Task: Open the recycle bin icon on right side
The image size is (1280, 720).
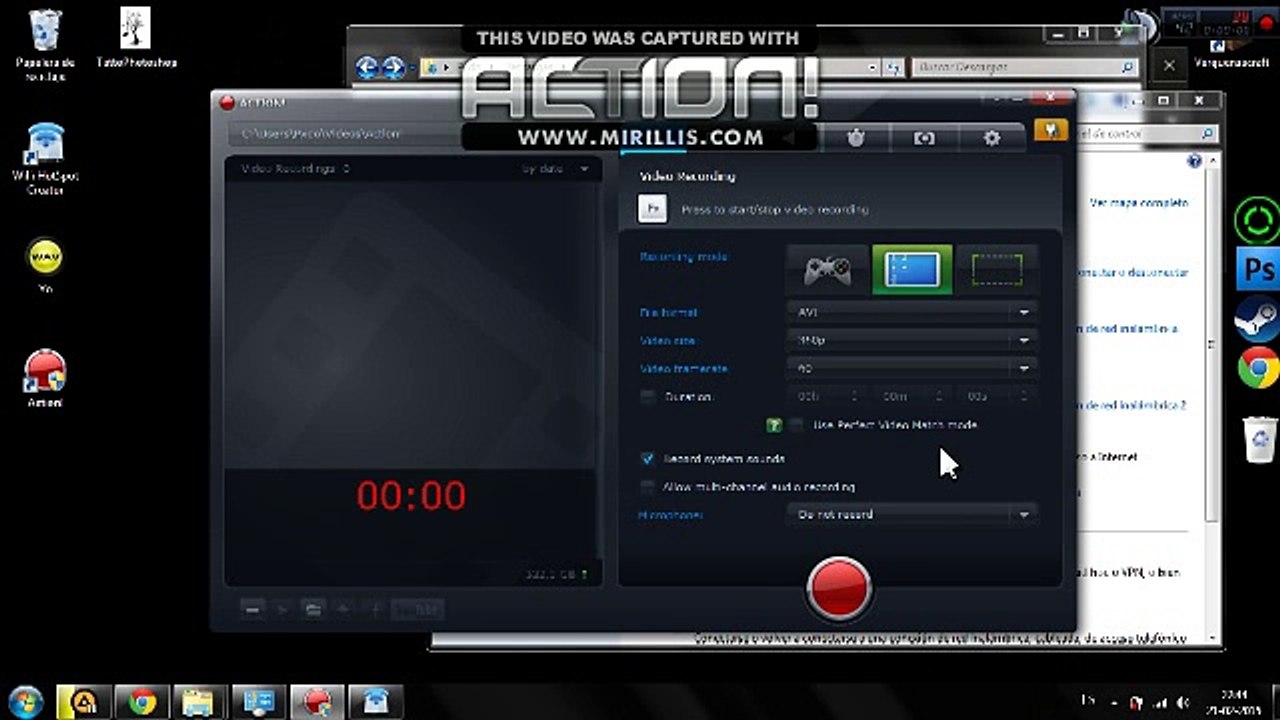Action: click(1259, 438)
